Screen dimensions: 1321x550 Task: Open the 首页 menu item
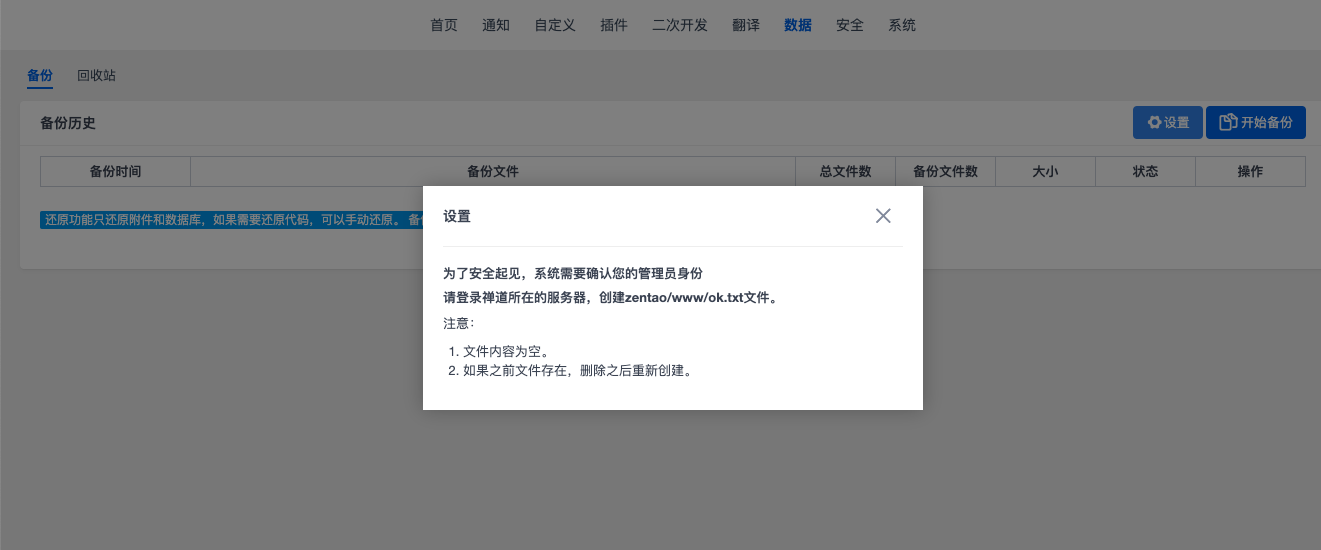pyautogui.click(x=444, y=25)
